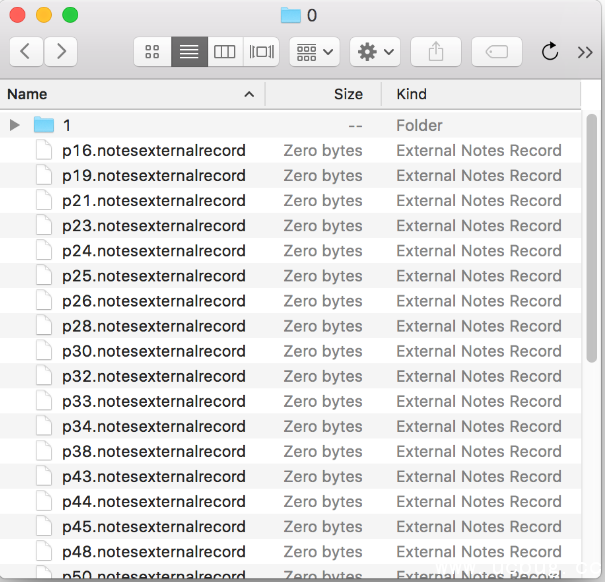The width and height of the screenshot is (605, 582).
Task: Switch to icon view
Action: click(x=152, y=51)
